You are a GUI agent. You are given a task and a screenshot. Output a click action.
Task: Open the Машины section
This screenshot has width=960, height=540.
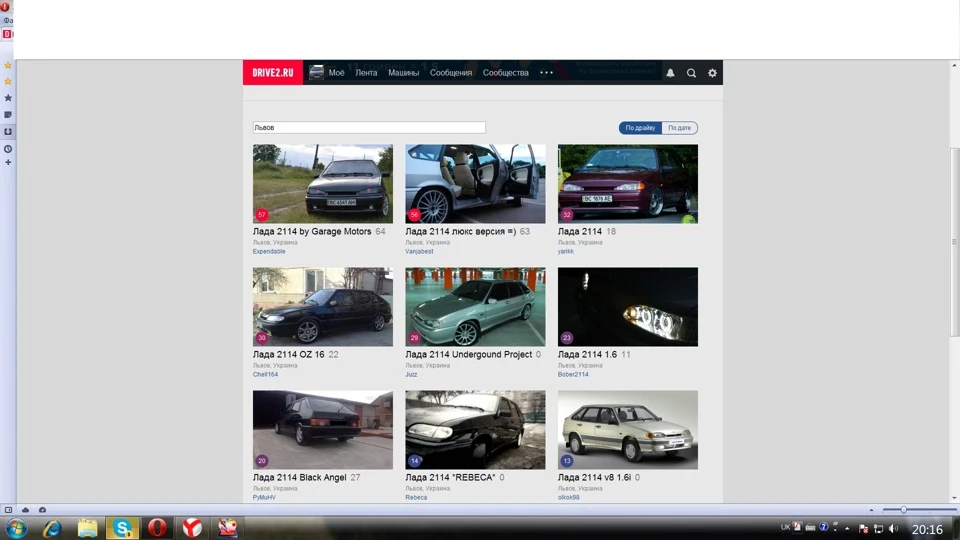(x=403, y=72)
